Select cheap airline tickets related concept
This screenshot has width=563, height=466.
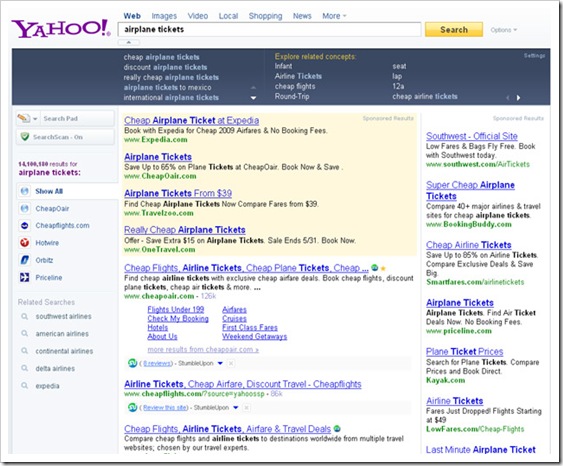point(425,96)
